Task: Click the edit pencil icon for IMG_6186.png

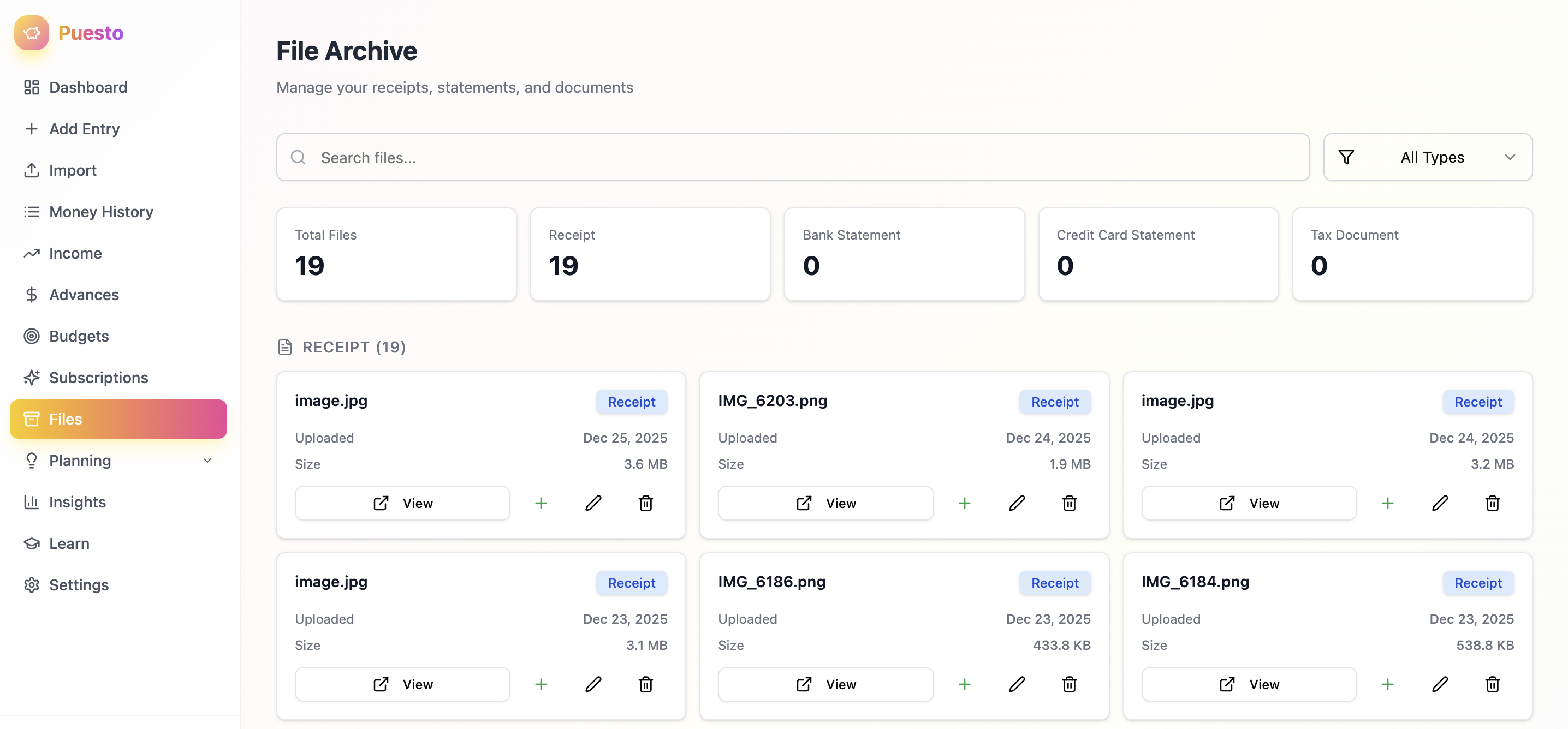Action: pos(1017,684)
